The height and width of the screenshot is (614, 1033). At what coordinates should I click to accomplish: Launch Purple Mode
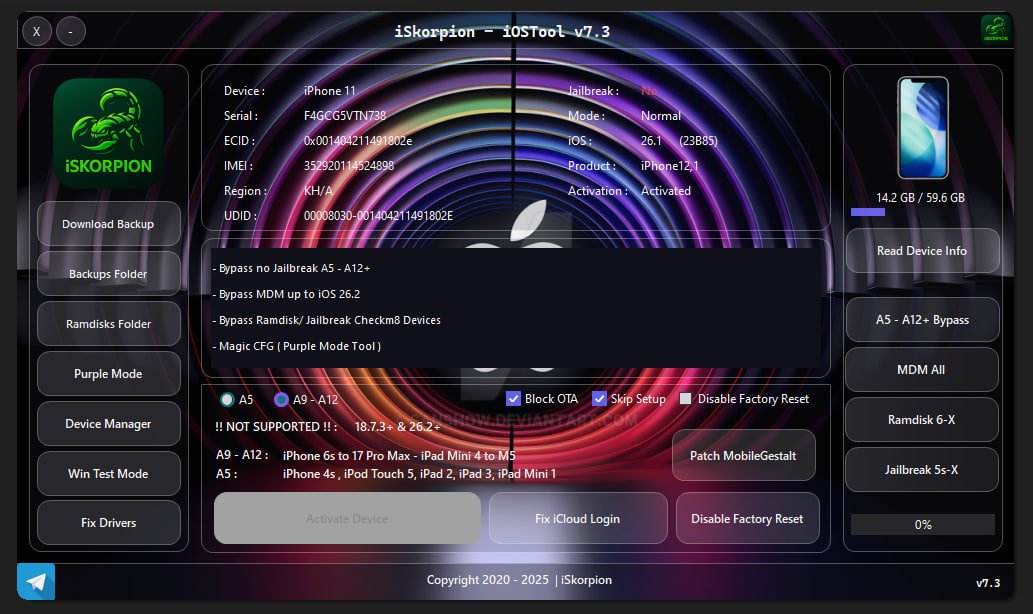click(x=109, y=374)
